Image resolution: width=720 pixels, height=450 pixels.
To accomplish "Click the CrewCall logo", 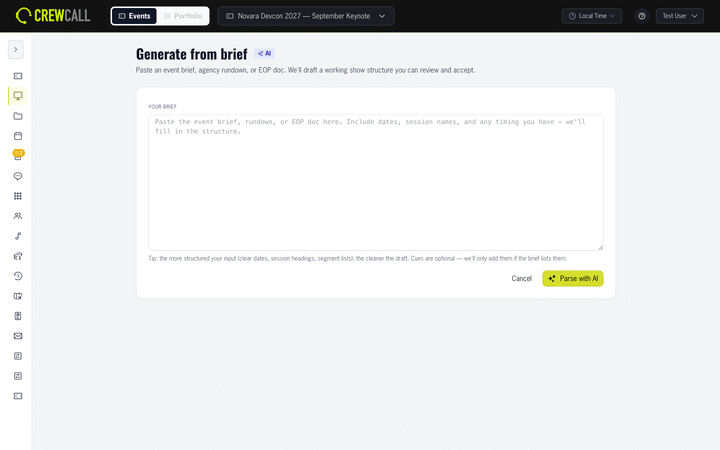I will click(53, 16).
